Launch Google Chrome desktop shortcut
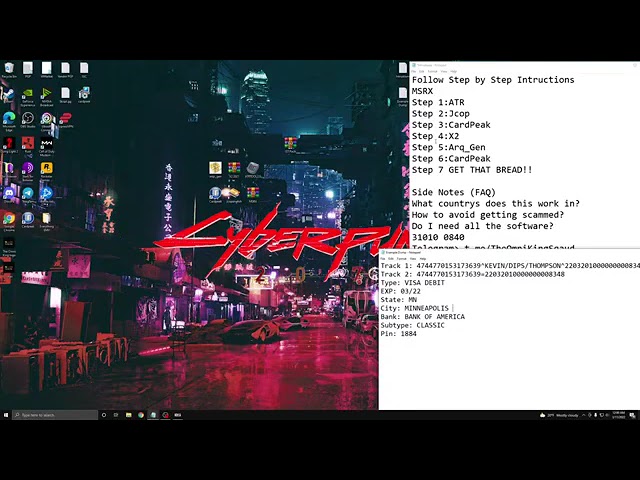 [9, 222]
